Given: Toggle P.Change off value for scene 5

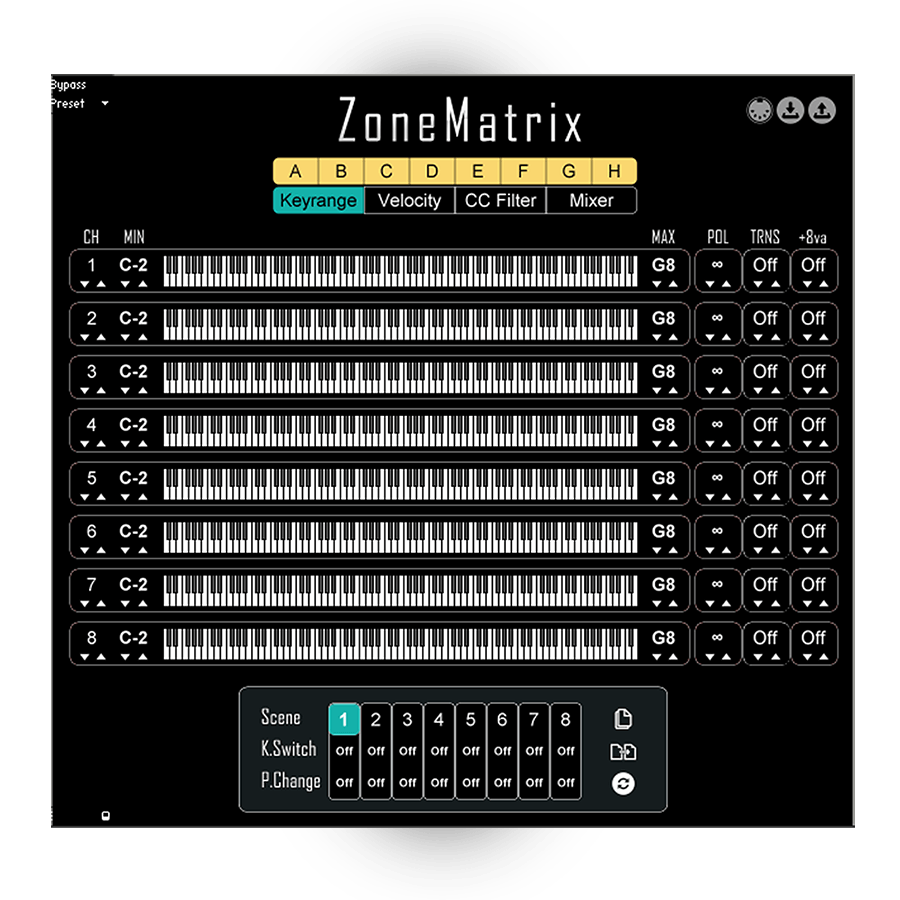Looking at the screenshot, I should click(471, 782).
